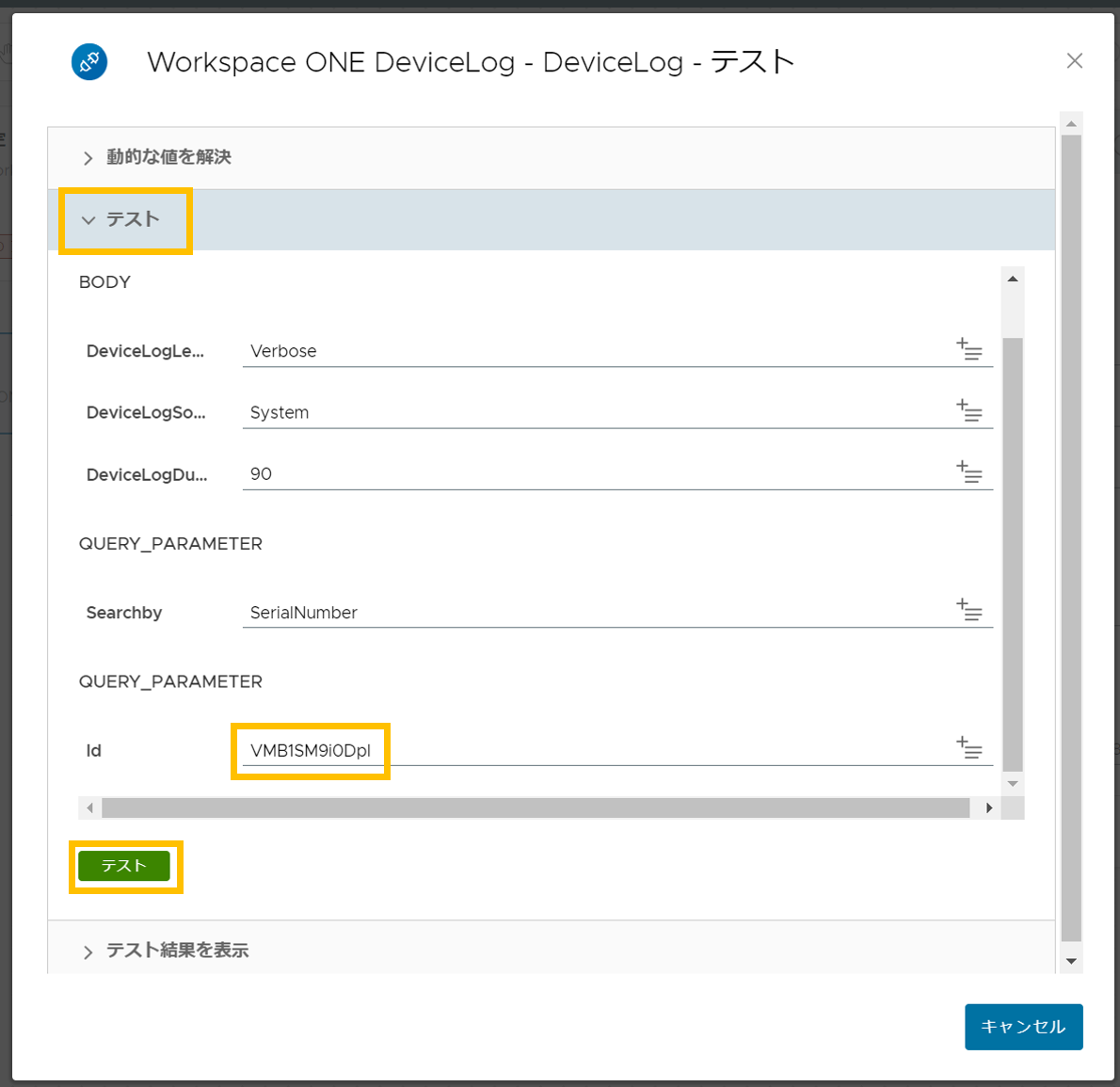Image resolution: width=1120 pixels, height=1087 pixels.
Task: Click outer dialog scroll down arrow
Action: click(x=1071, y=961)
